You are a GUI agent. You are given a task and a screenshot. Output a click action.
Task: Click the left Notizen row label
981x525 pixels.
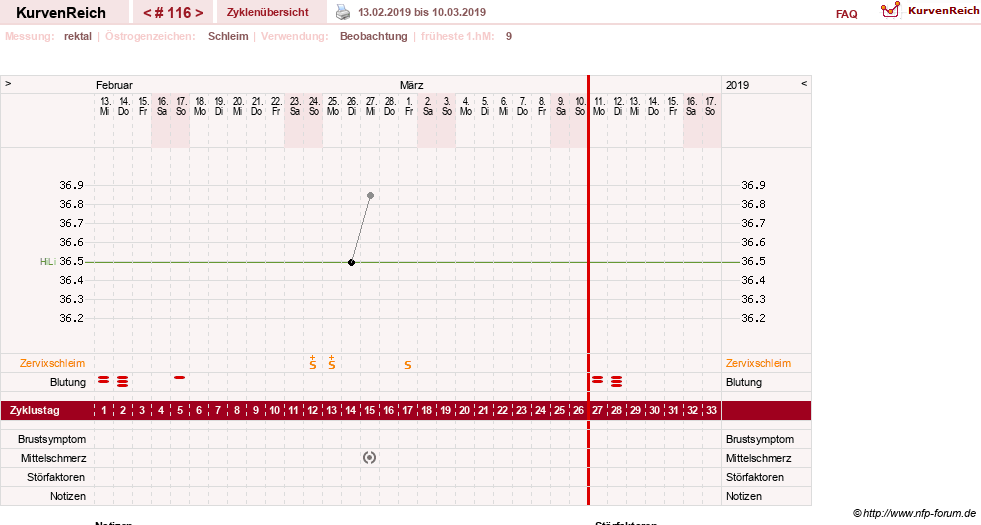tap(68, 496)
